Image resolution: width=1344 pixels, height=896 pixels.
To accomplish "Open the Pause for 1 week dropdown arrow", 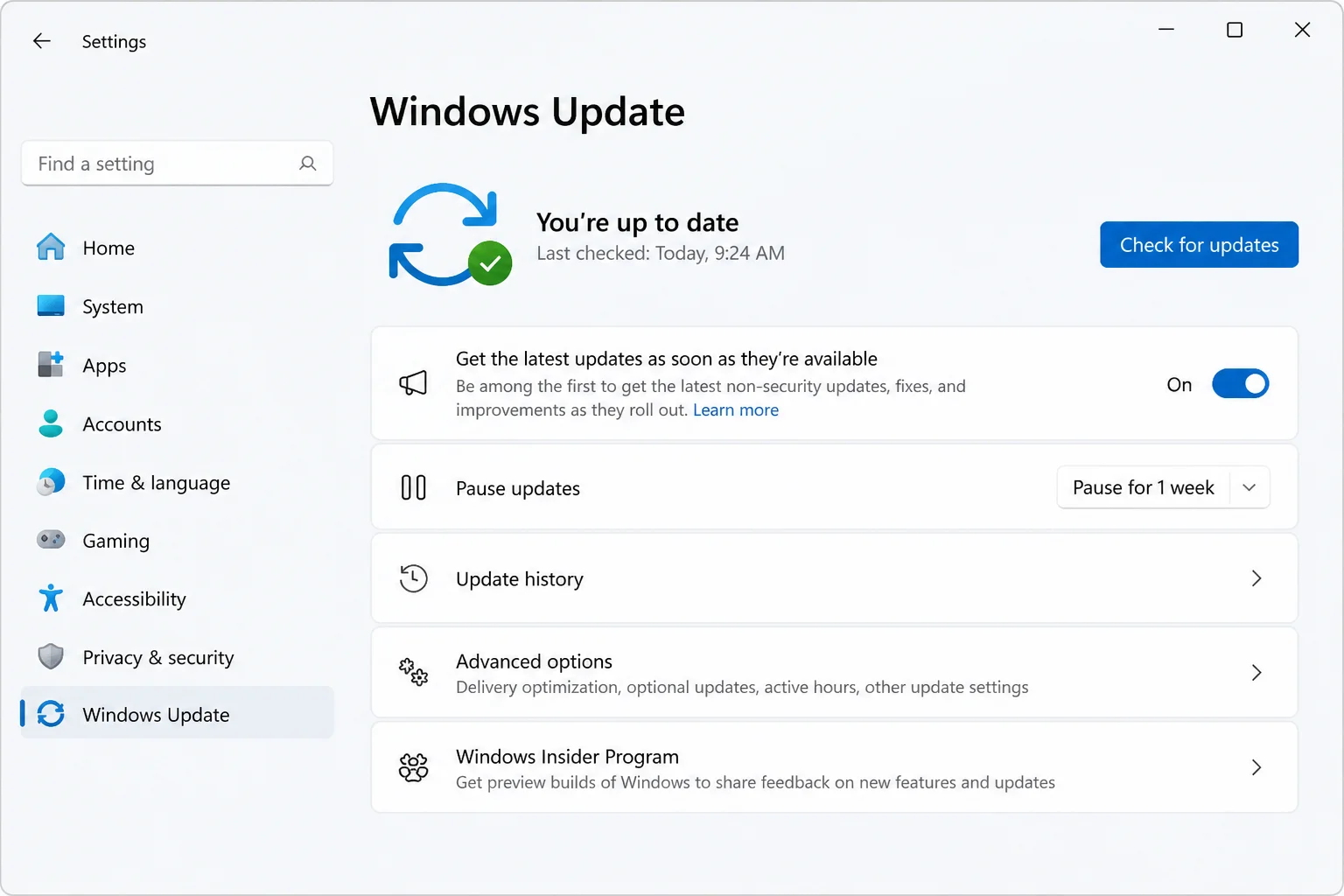I will pos(1249,487).
